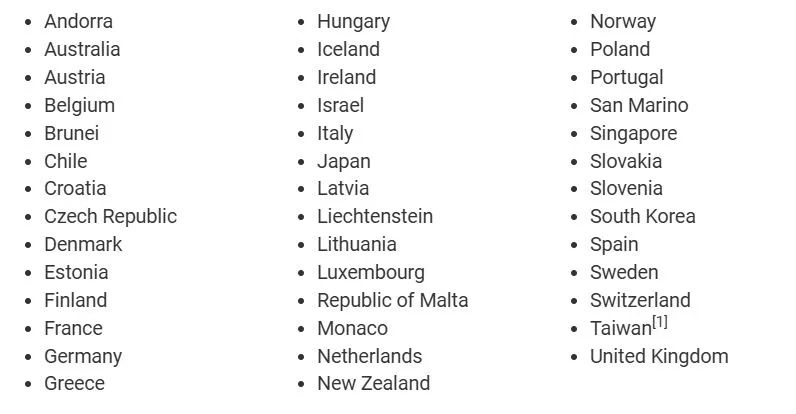Click on Czech Republic in the list
Screen dimensions: 796x414
(110, 216)
